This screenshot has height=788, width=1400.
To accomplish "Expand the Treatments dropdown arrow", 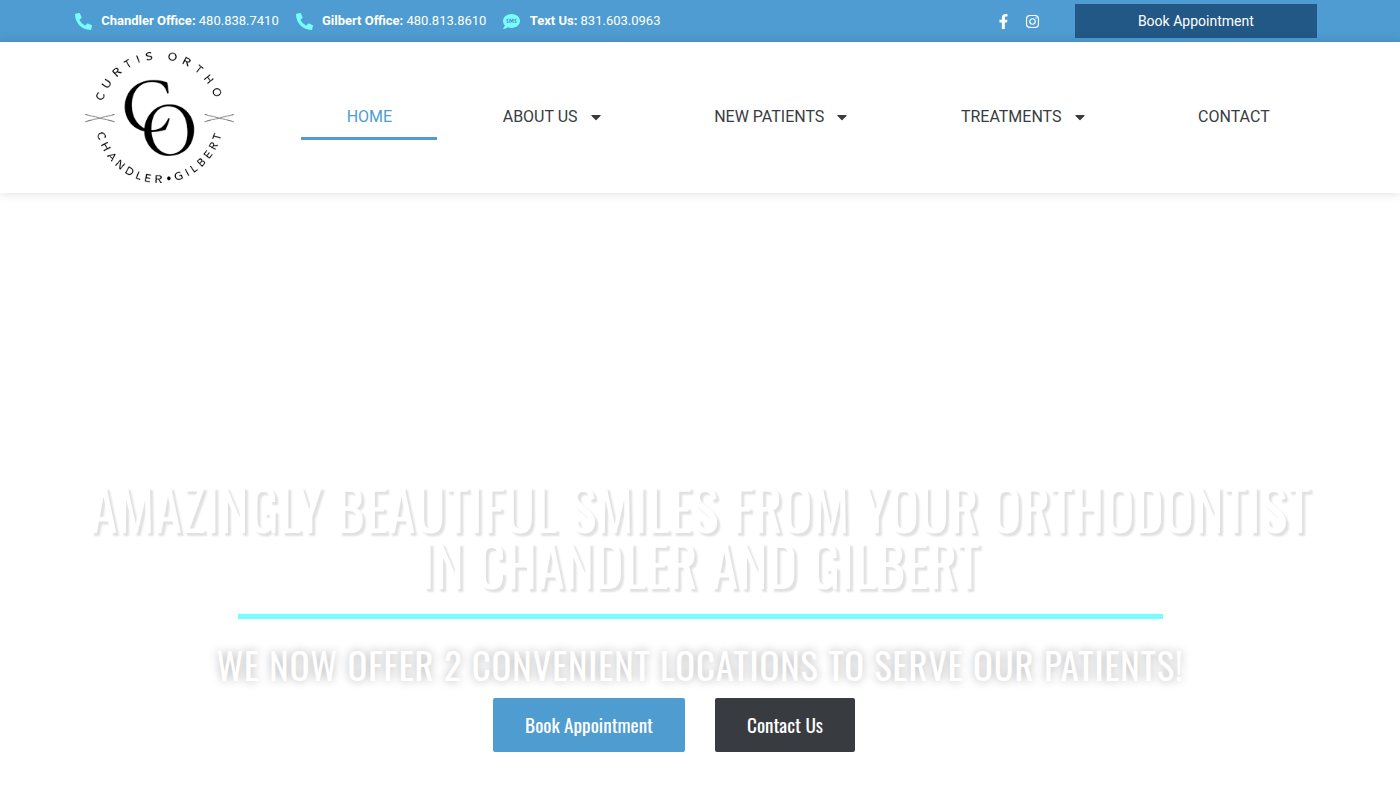I will coord(1080,117).
